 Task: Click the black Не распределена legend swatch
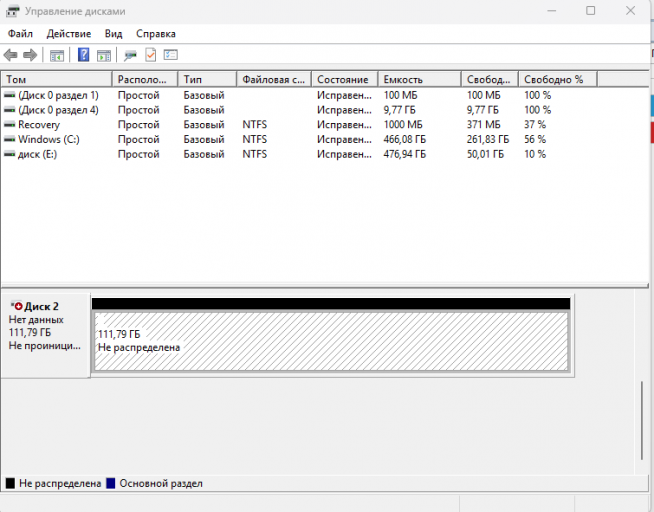coord(10,483)
